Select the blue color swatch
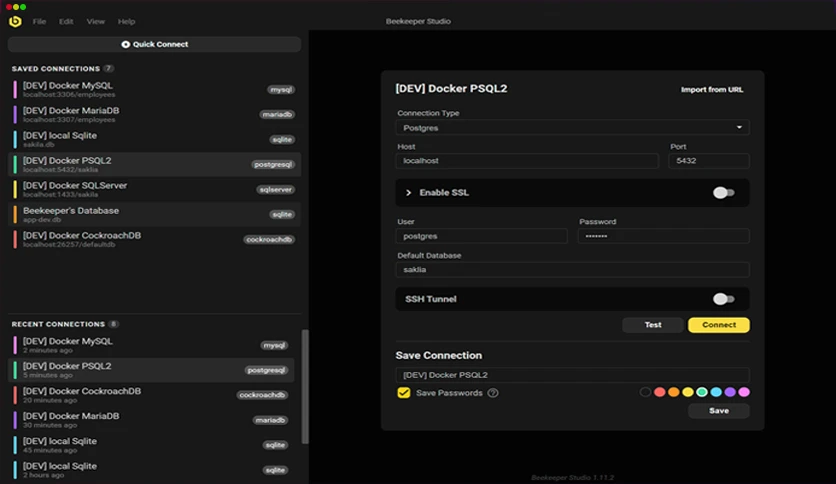This screenshot has width=836, height=484. [x=716, y=392]
